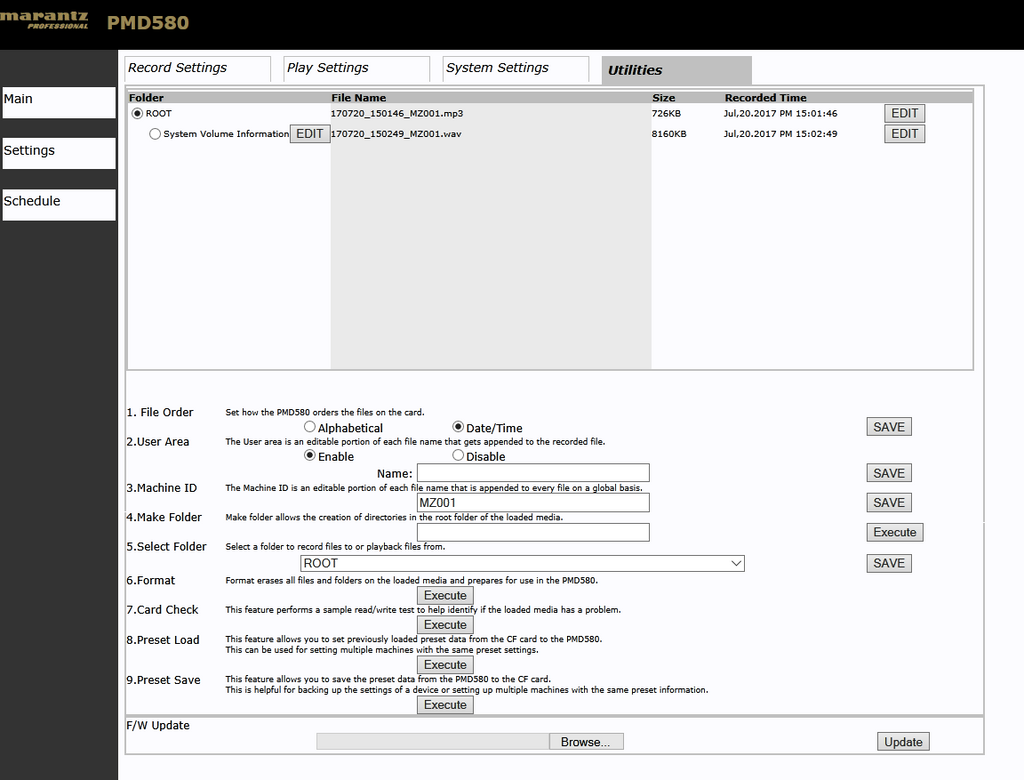Select System Volume Information folder radio

pos(155,134)
